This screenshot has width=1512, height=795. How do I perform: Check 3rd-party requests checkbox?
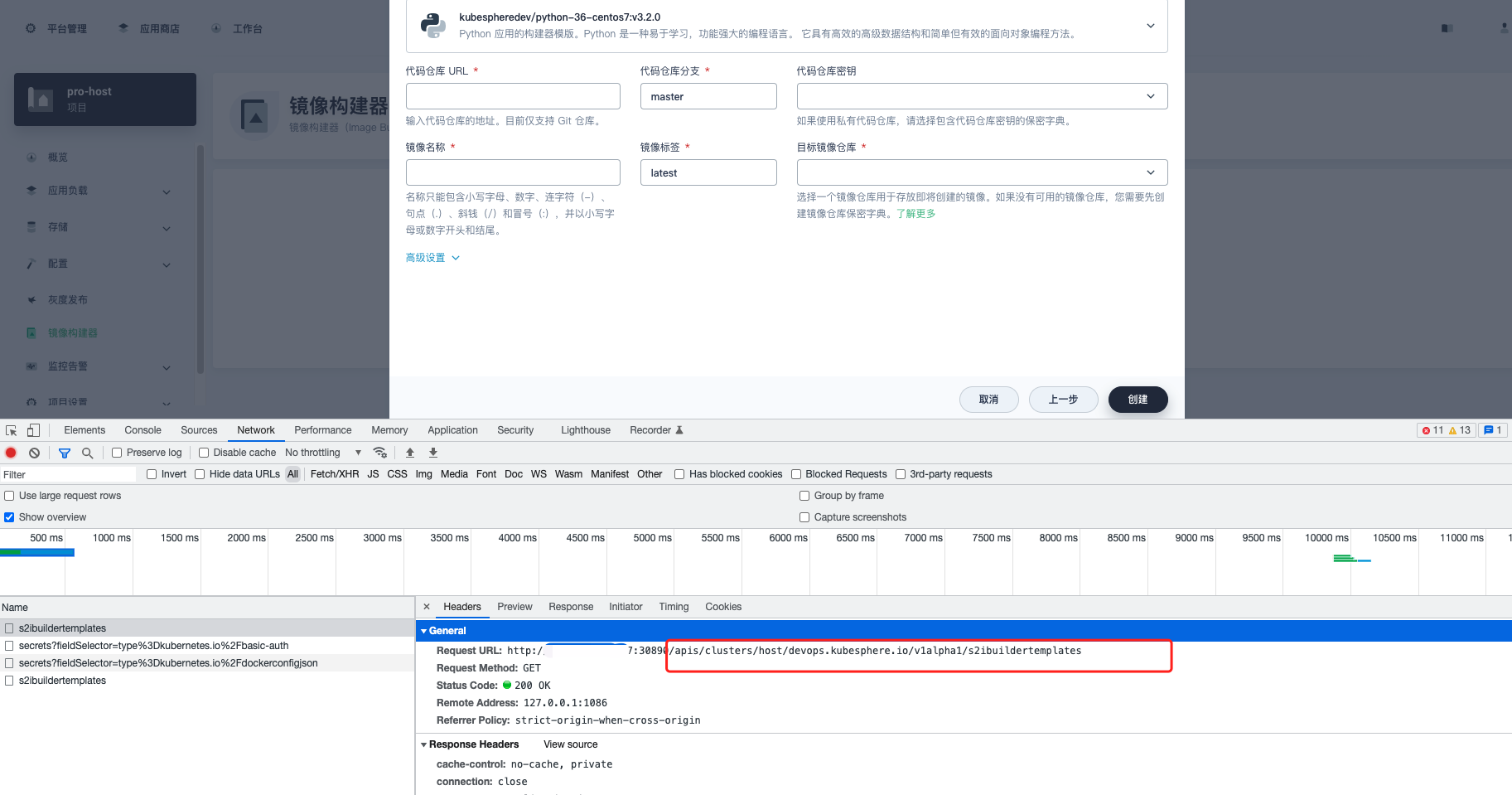[901, 474]
